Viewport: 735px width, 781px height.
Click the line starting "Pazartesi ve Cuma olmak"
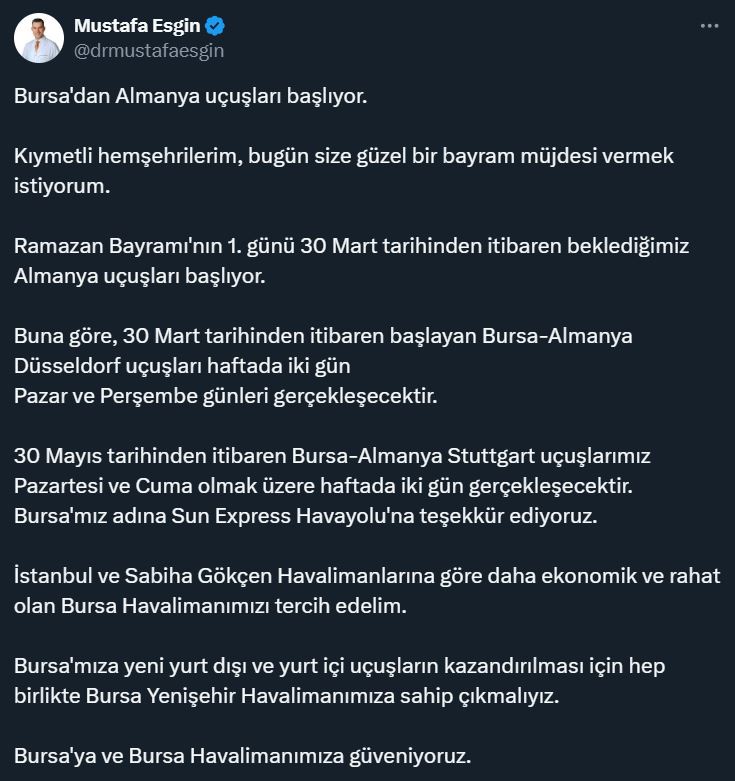click(323, 486)
